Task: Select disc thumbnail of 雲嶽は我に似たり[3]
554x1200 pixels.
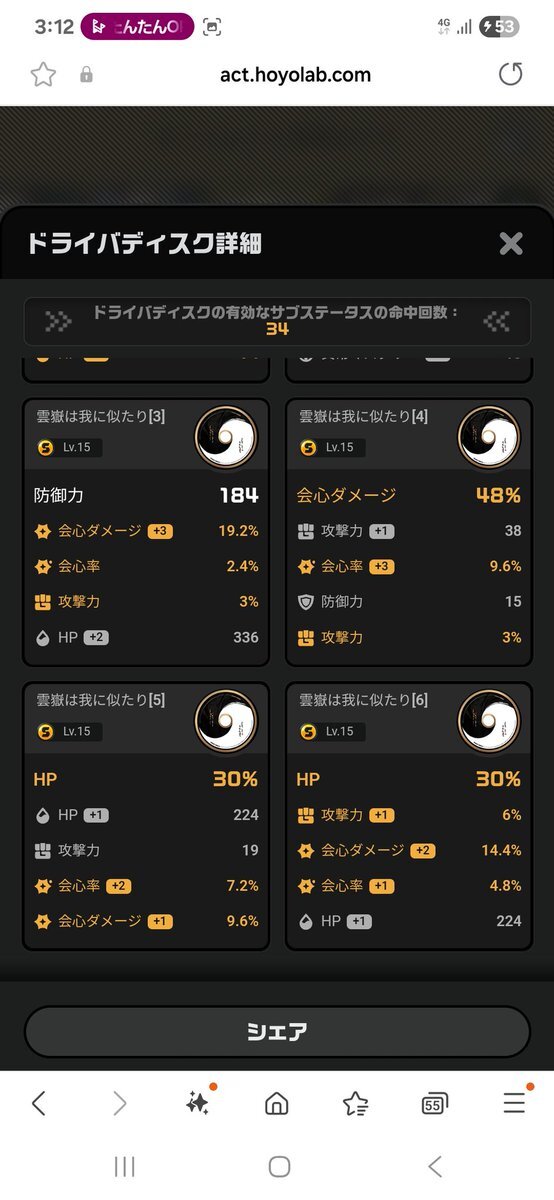Action: [x=226, y=437]
